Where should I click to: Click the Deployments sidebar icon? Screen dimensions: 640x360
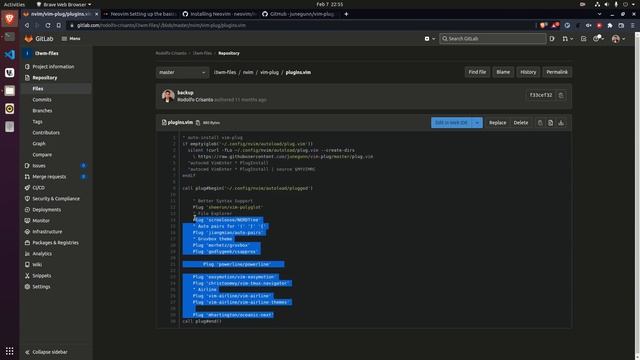[x=27, y=210]
